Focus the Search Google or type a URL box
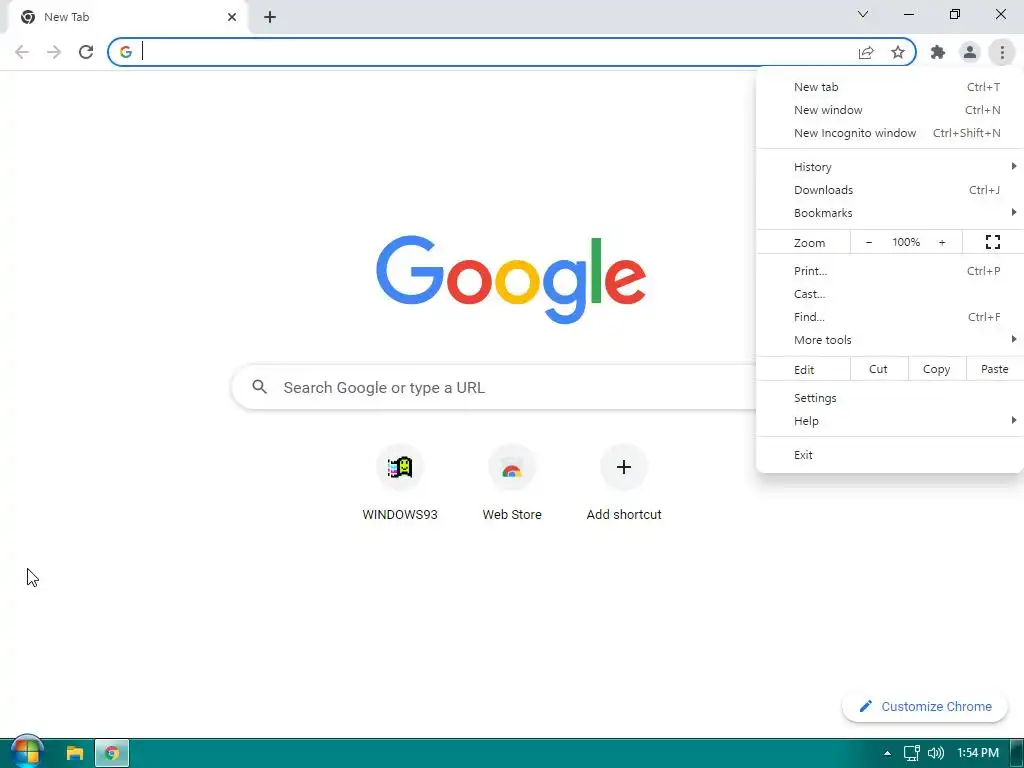1024x768 pixels. pos(493,387)
